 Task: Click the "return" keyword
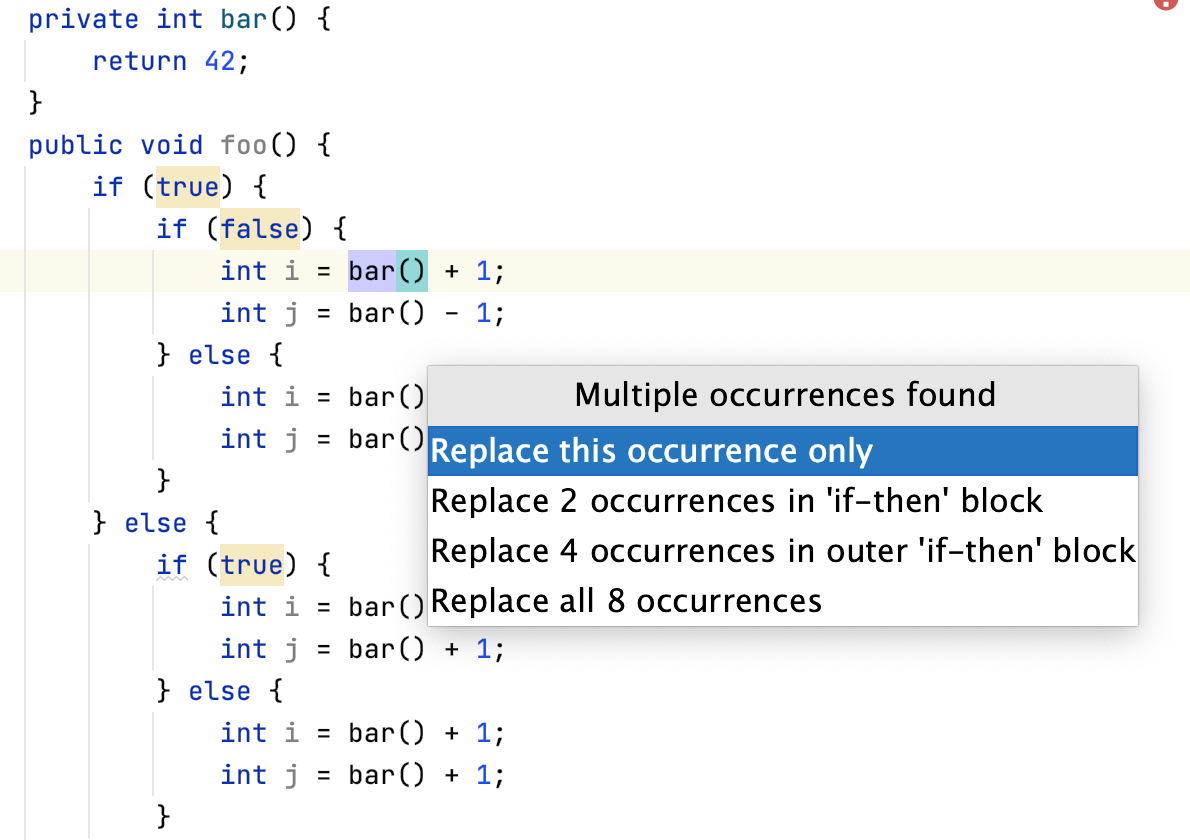click(140, 62)
